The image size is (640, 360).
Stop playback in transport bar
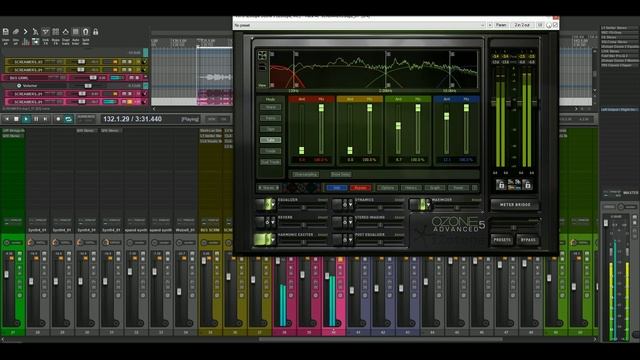click(x=16, y=119)
